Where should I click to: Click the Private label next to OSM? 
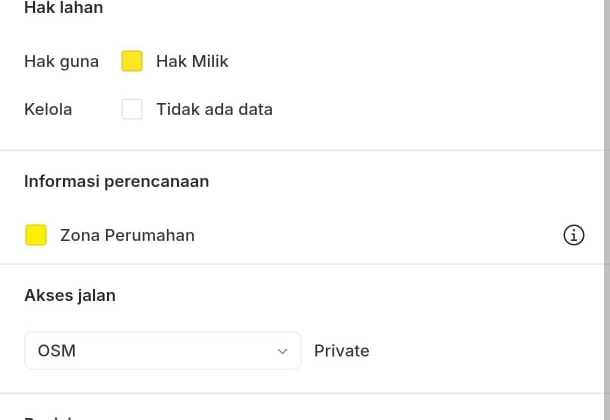click(342, 351)
